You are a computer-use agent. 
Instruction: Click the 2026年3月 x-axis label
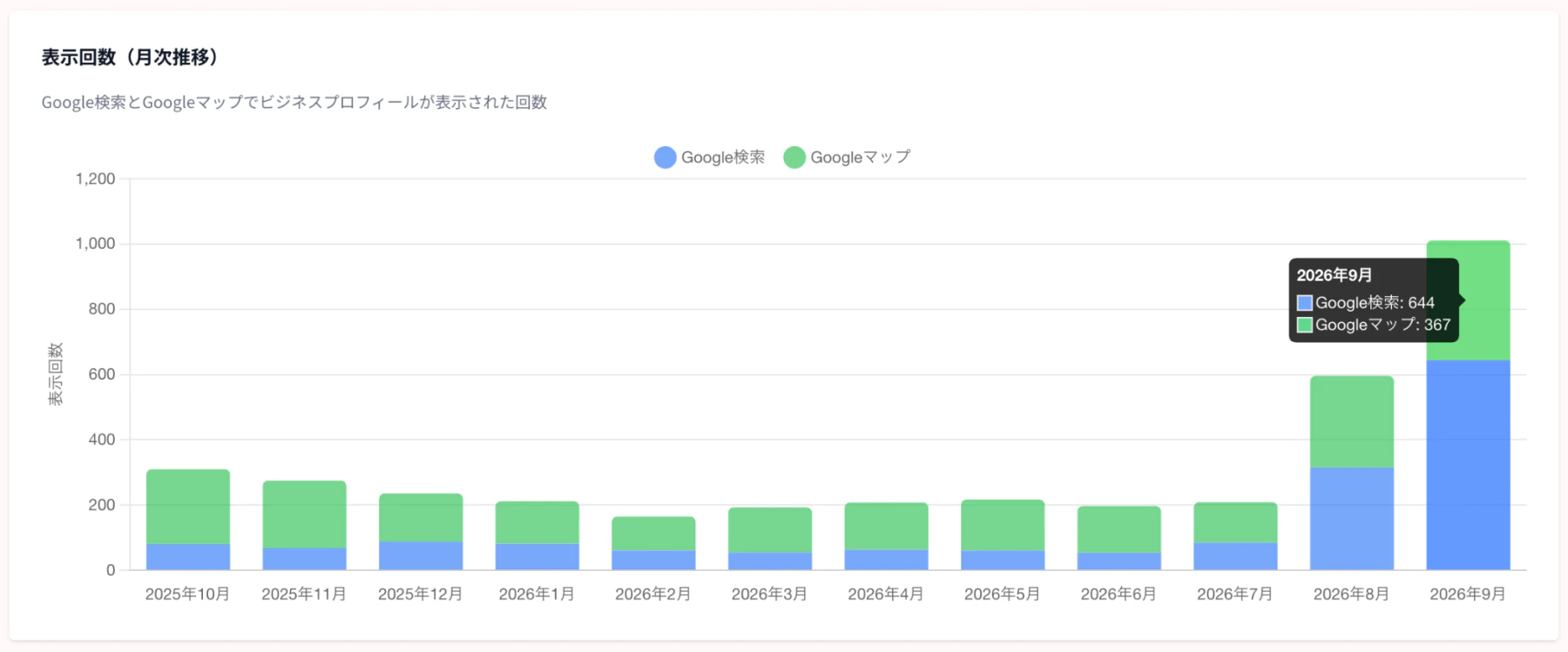[769, 594]
